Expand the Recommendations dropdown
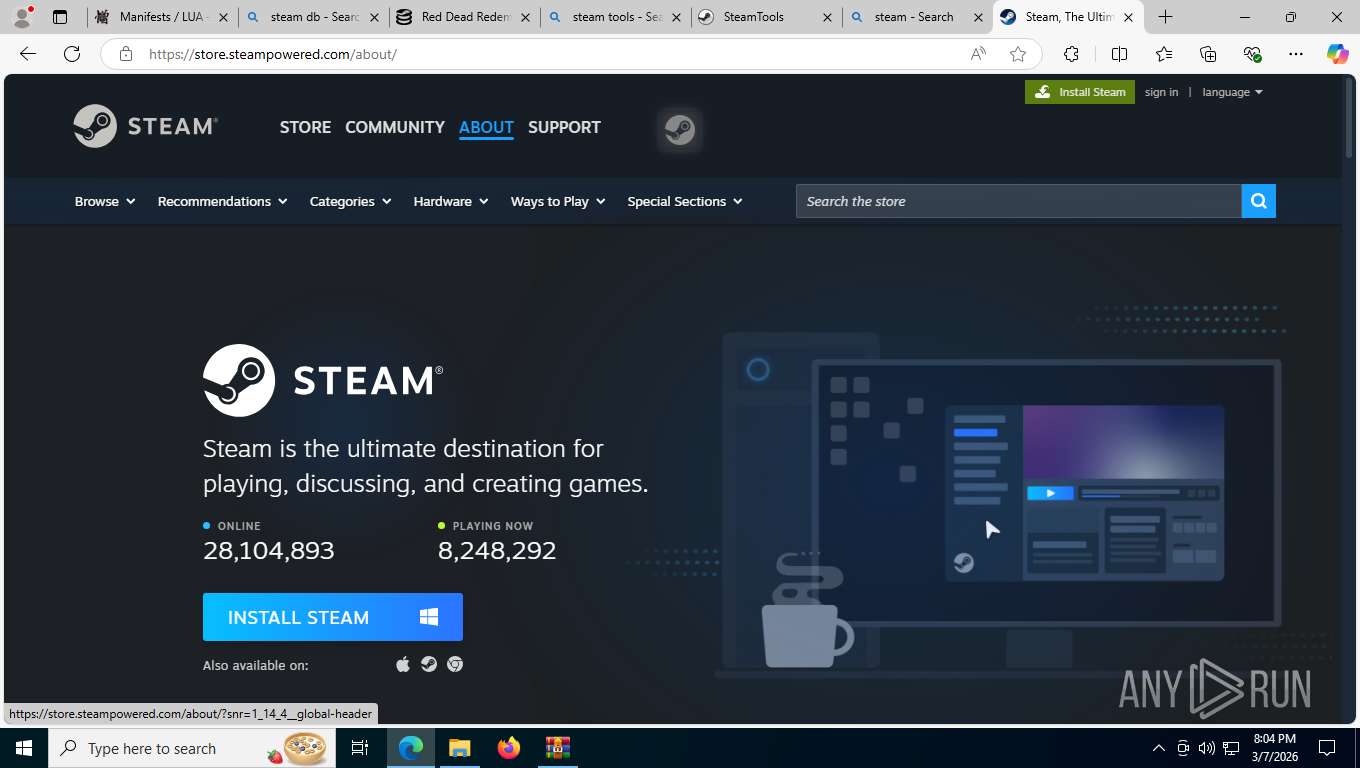This screenshot has height=768, width=1360. pos(222,201)
